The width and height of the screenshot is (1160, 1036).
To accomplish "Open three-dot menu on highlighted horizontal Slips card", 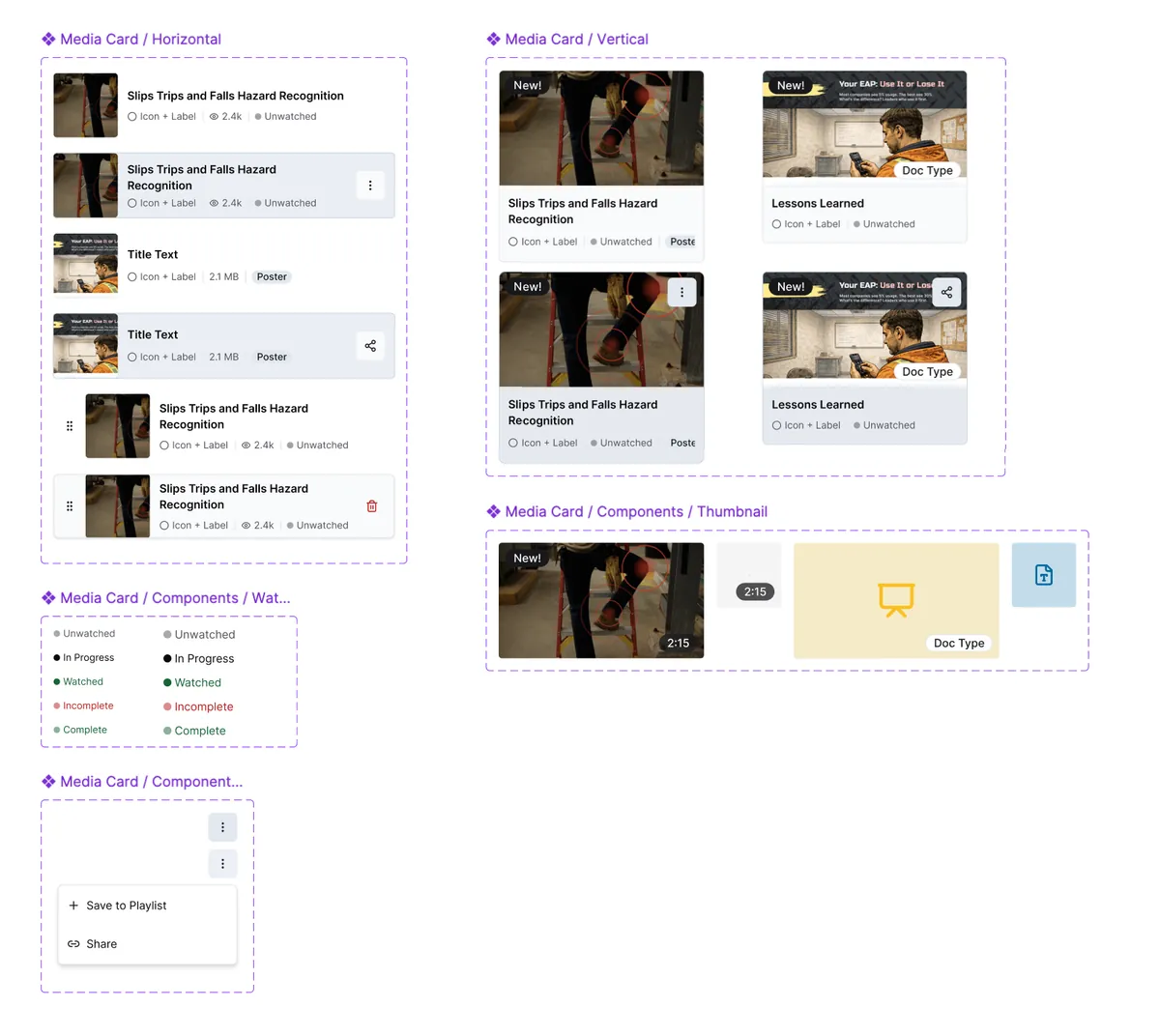I will tap(370, 186).
